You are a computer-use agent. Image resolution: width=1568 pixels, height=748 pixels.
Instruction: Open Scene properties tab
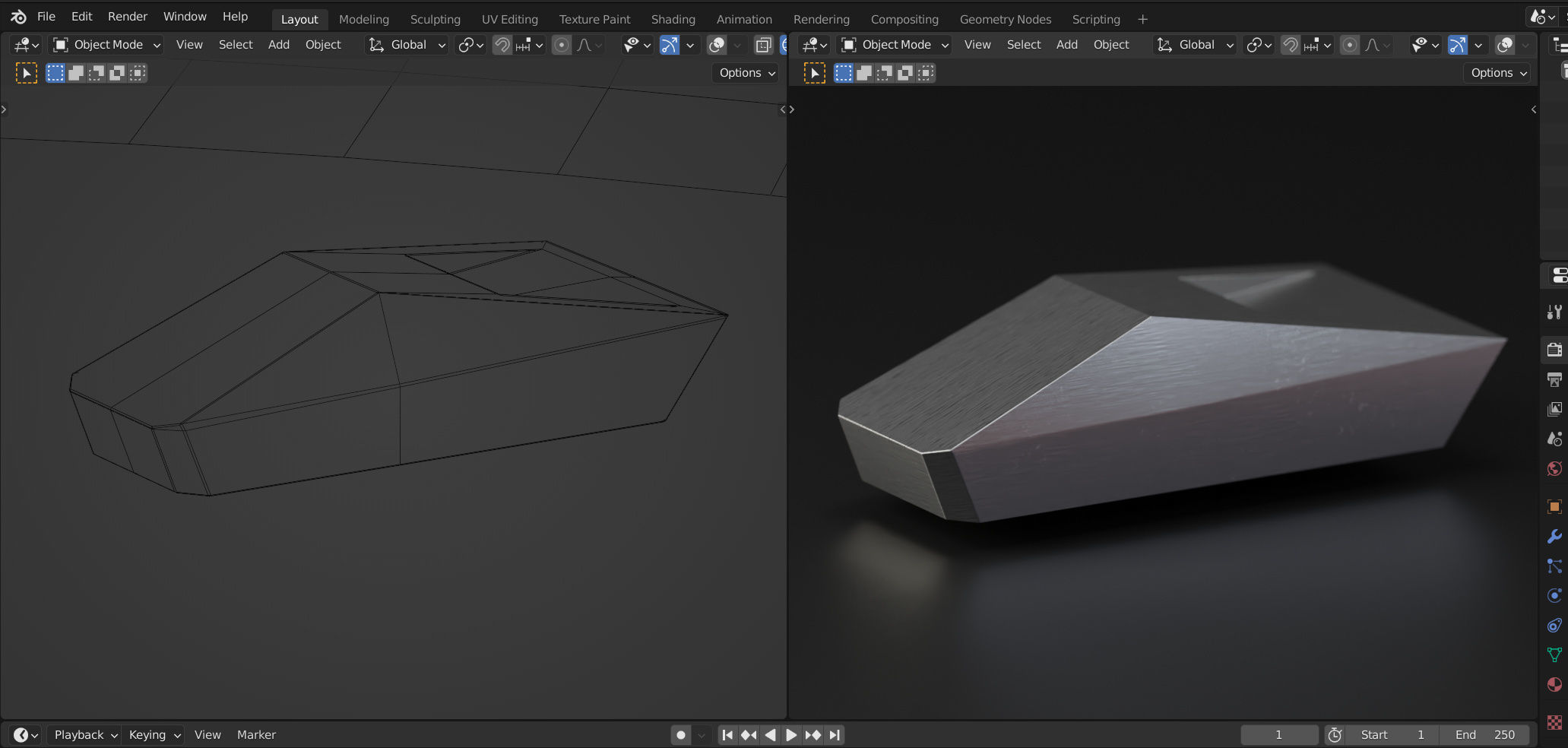pos(1554,439)
